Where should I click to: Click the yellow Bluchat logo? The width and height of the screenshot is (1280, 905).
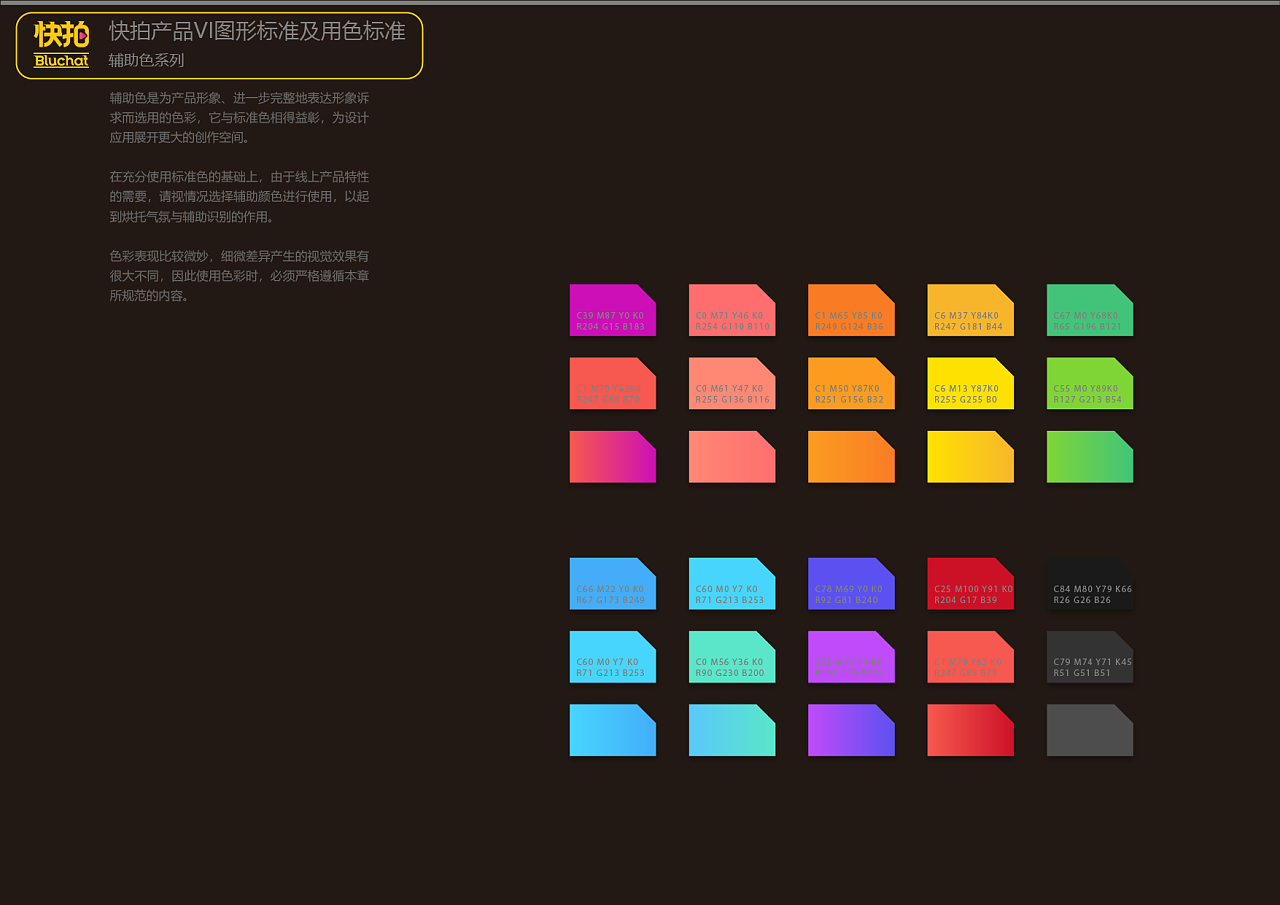tap(61, 45)
